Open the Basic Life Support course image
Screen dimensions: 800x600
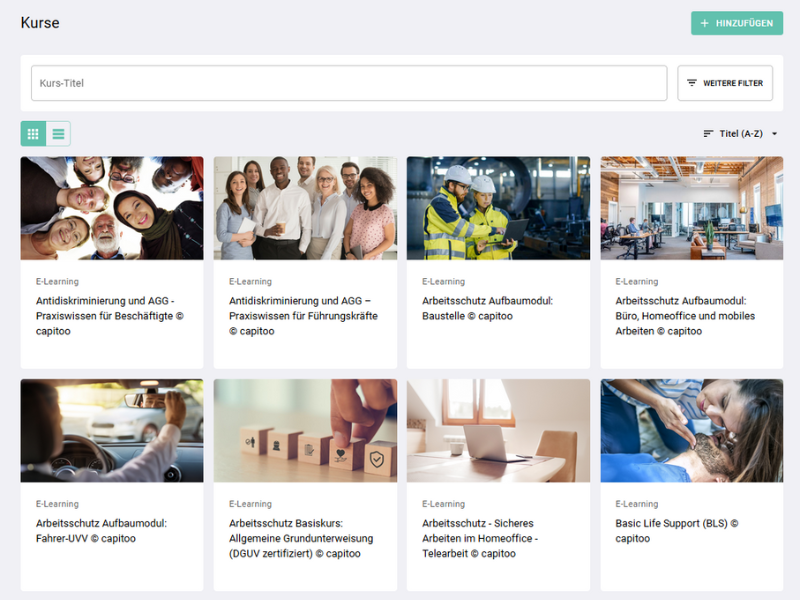(691, 430)
